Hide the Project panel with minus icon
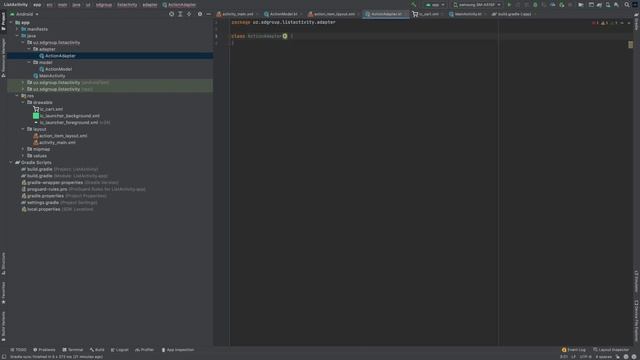Image resolution: width=640 pixels, height=360 pixels. 208,14
